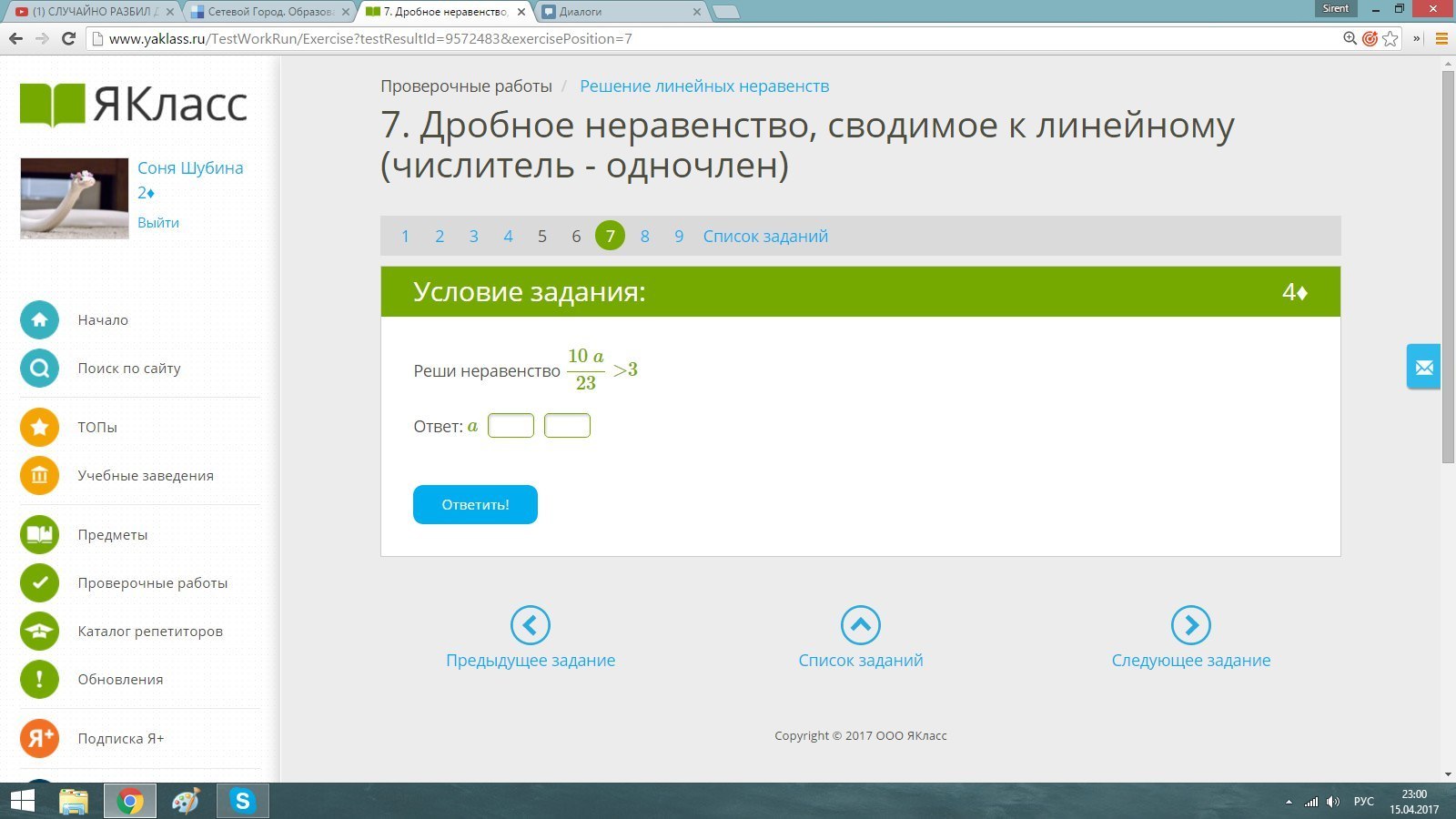Screen dimensions: 1456x819
Task: Close the Сетевой Город tab
Action: coord(345,12)
